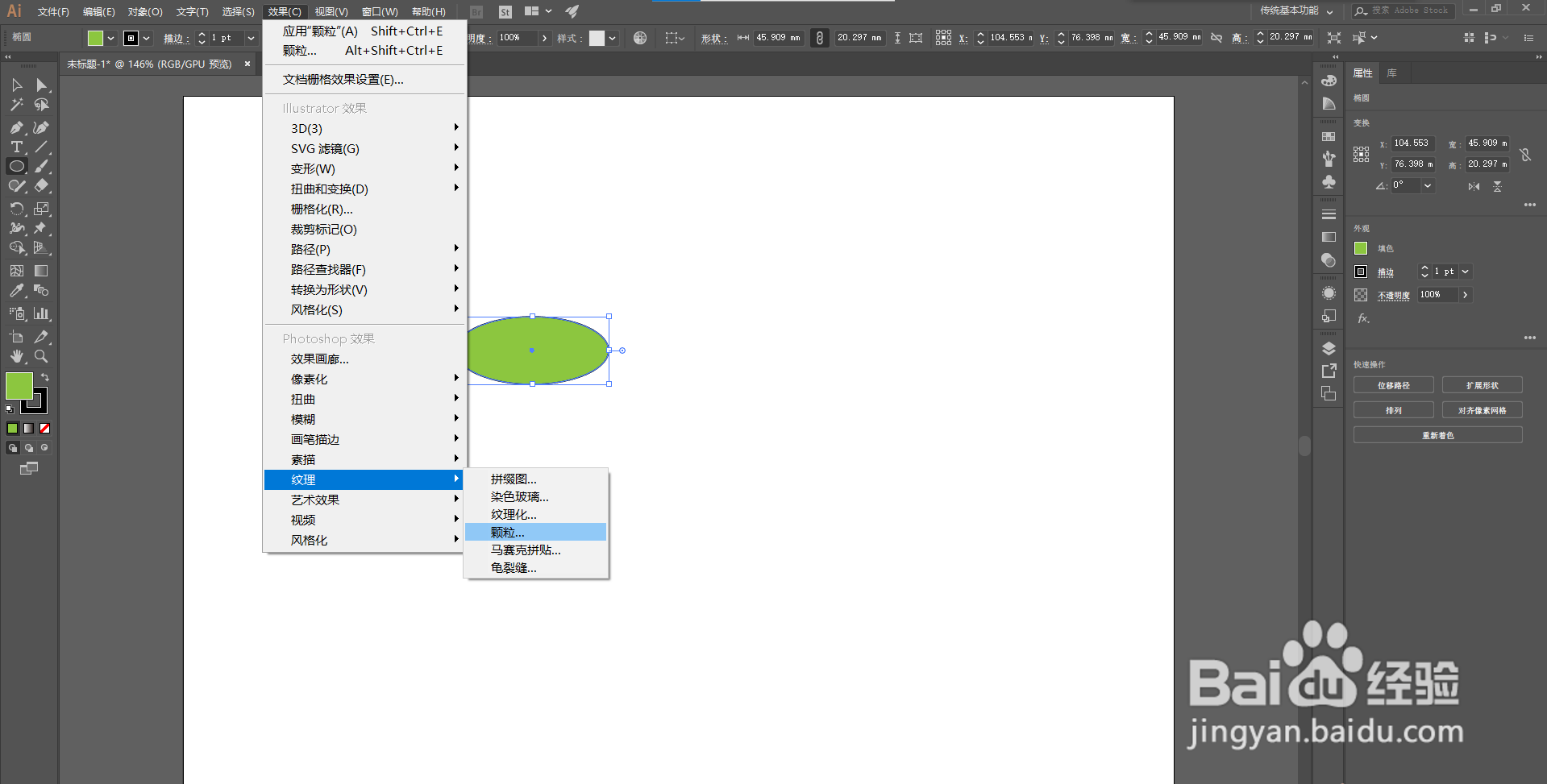Select the Selection tool arrow

[17, 85]
